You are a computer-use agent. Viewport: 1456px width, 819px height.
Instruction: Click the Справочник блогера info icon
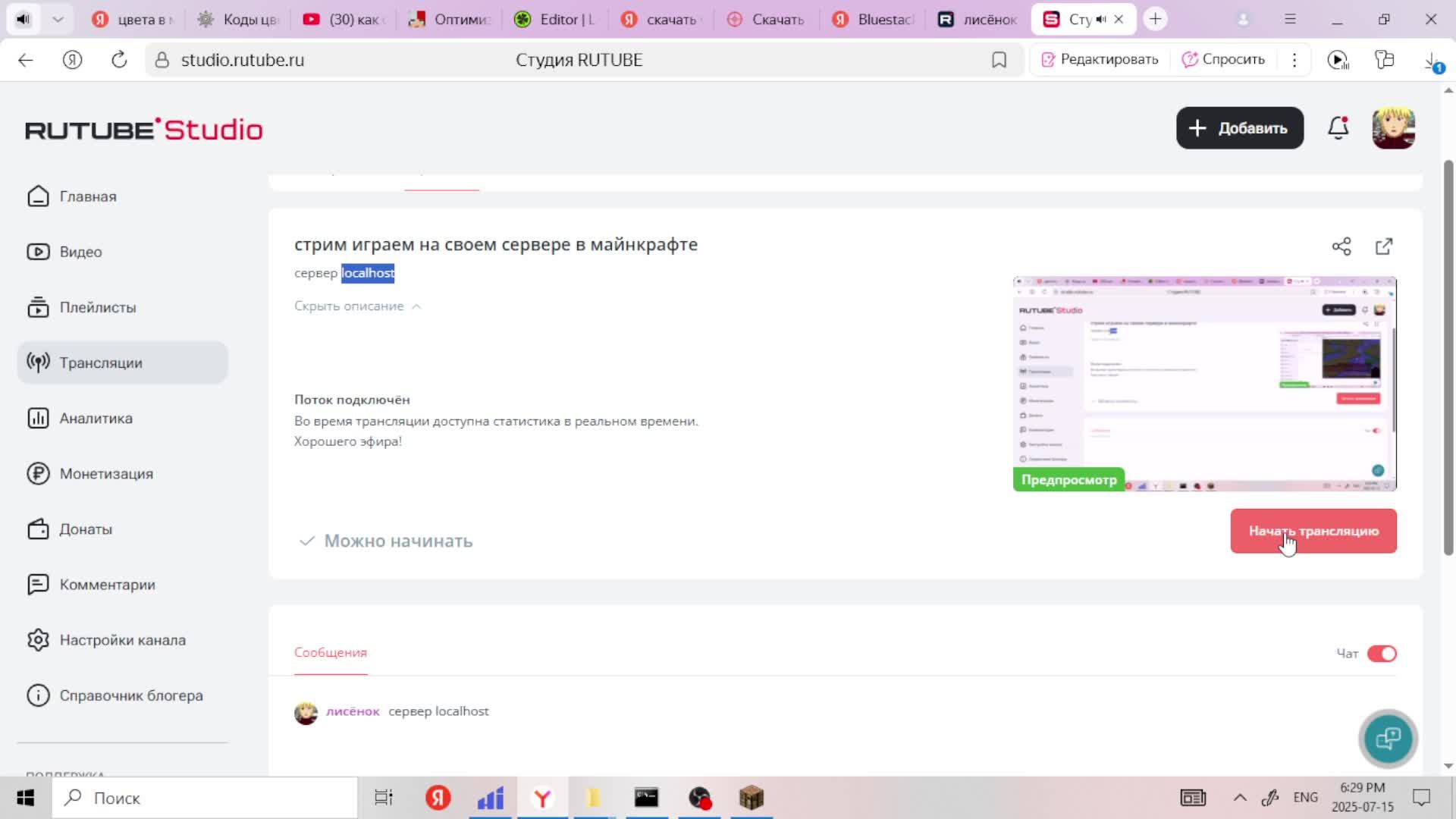(x=38, y=695)
